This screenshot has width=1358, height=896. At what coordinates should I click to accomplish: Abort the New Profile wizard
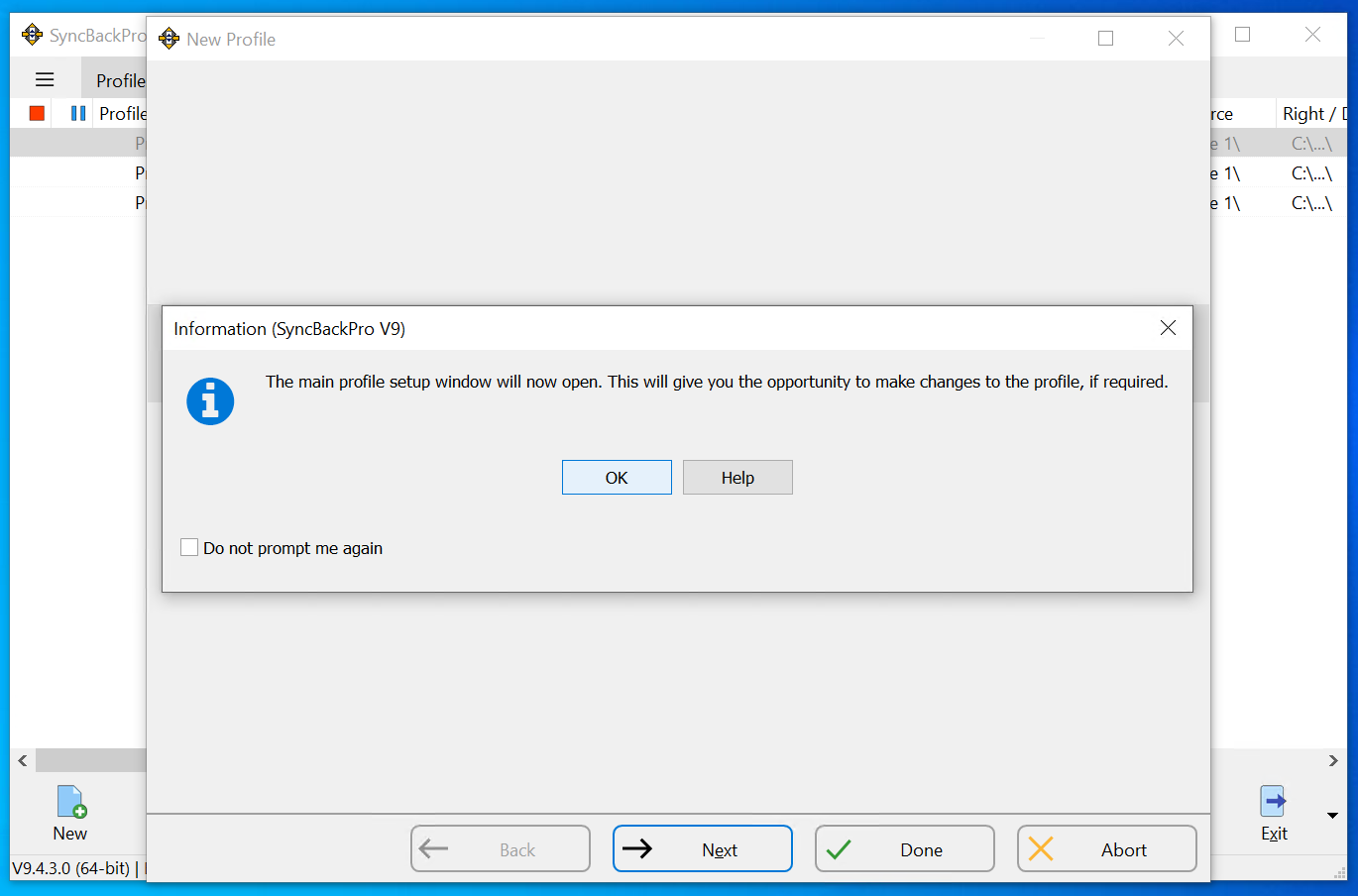[1107, 849]
